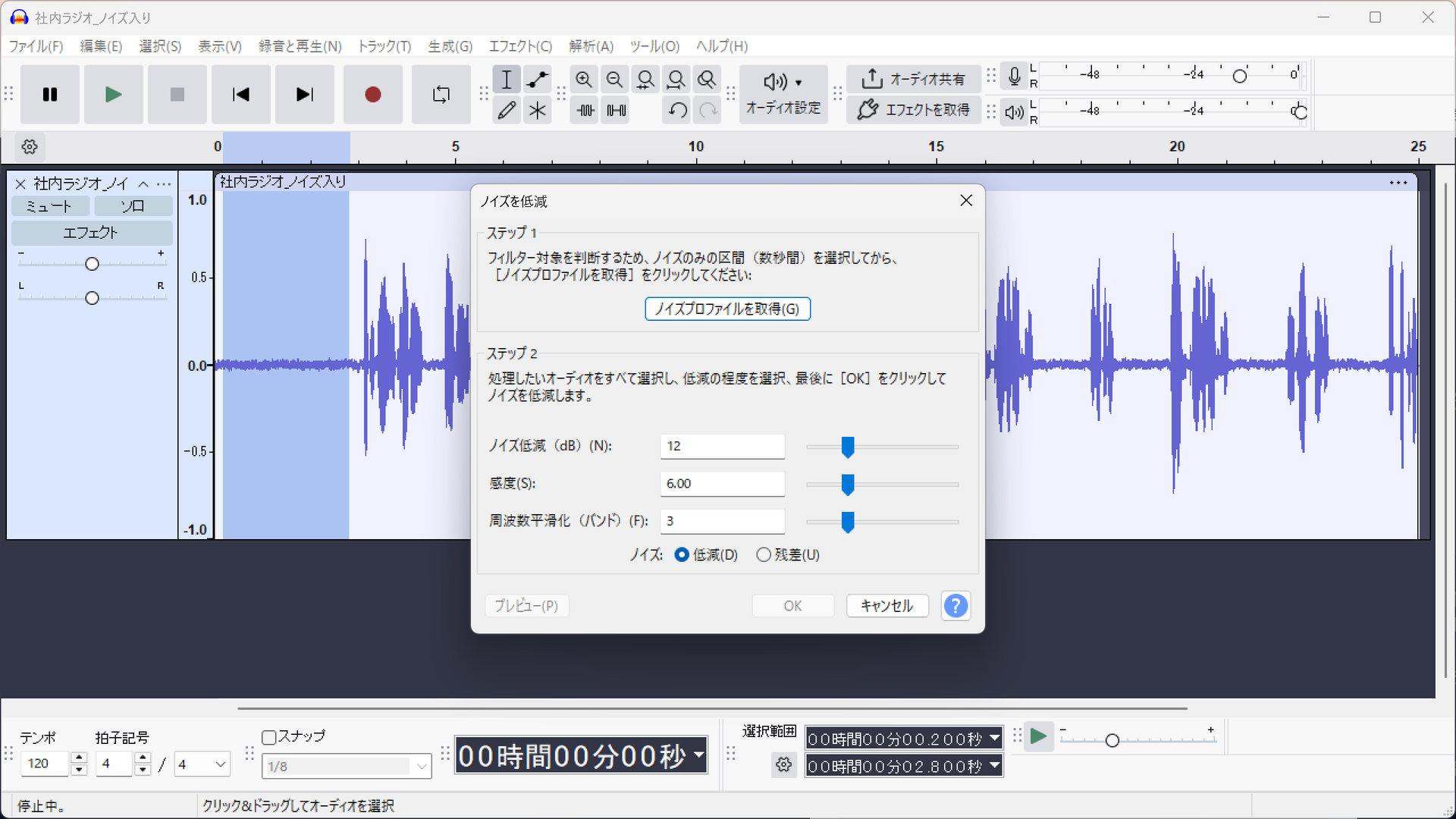The width and height of the screenshot is (1456, 819).
Task: Collapse the track with the up chevron
Action: 143,184
